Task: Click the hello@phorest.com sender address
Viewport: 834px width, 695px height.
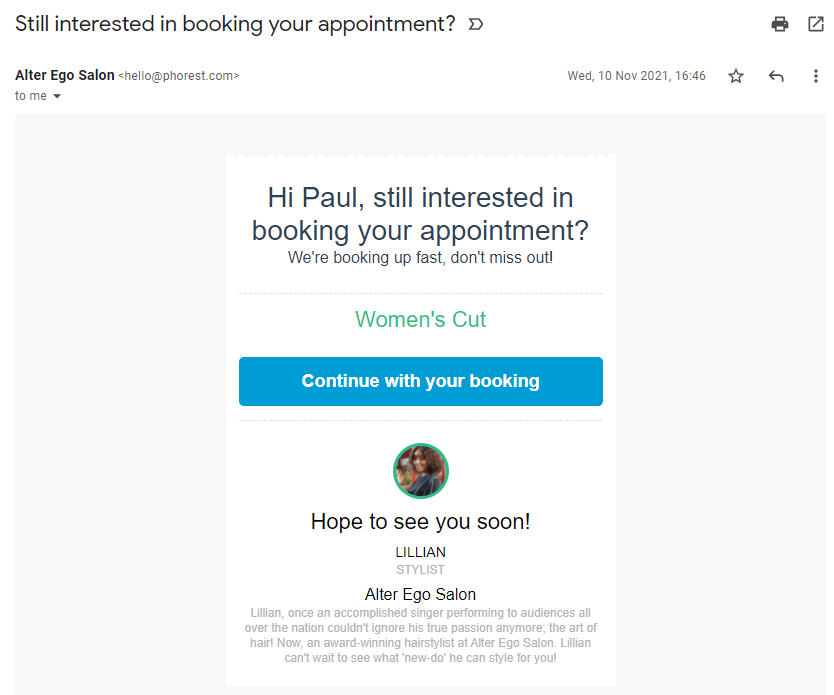Action: pos(179,76)
